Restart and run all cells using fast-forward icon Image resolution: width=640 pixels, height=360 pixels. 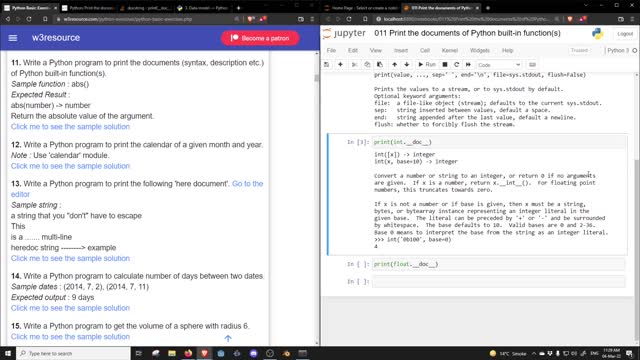[x=468, y=64]
